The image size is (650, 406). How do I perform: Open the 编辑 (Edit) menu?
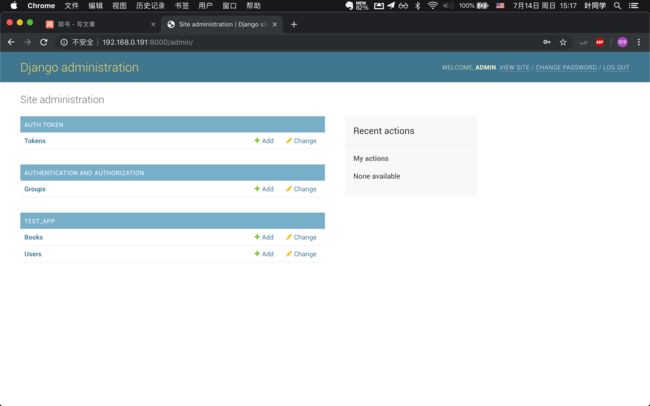(x=95, y=6)
